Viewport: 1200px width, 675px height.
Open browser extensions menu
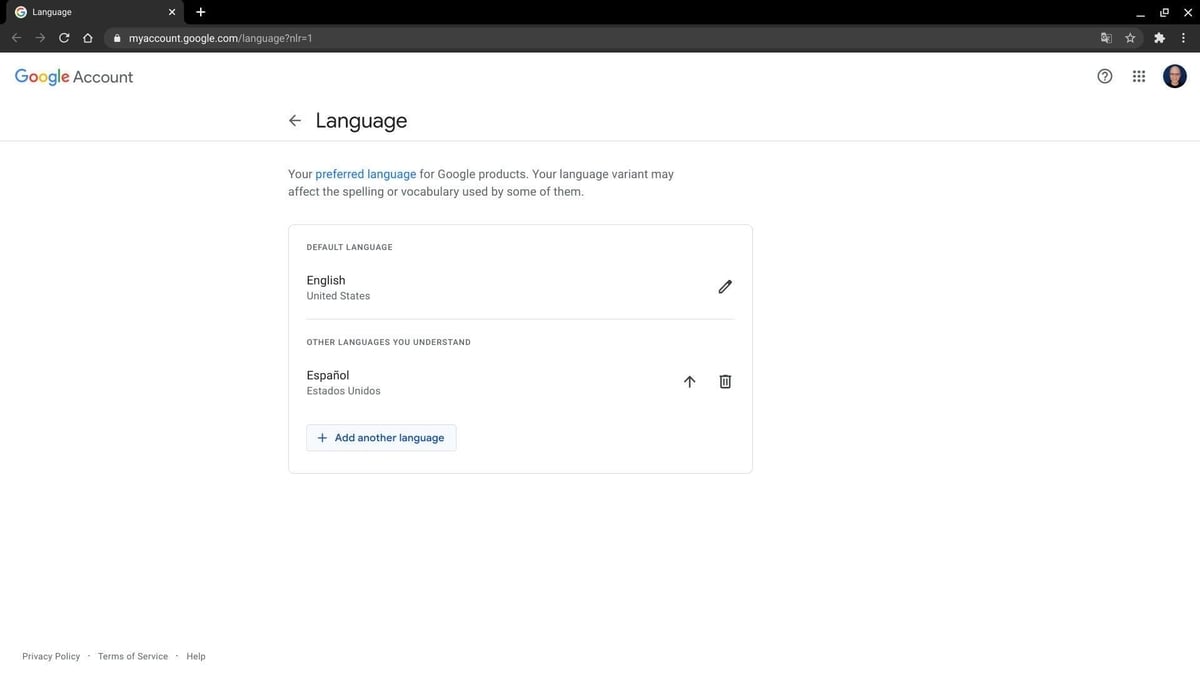pyautogui.click(x=1158, y=37)
